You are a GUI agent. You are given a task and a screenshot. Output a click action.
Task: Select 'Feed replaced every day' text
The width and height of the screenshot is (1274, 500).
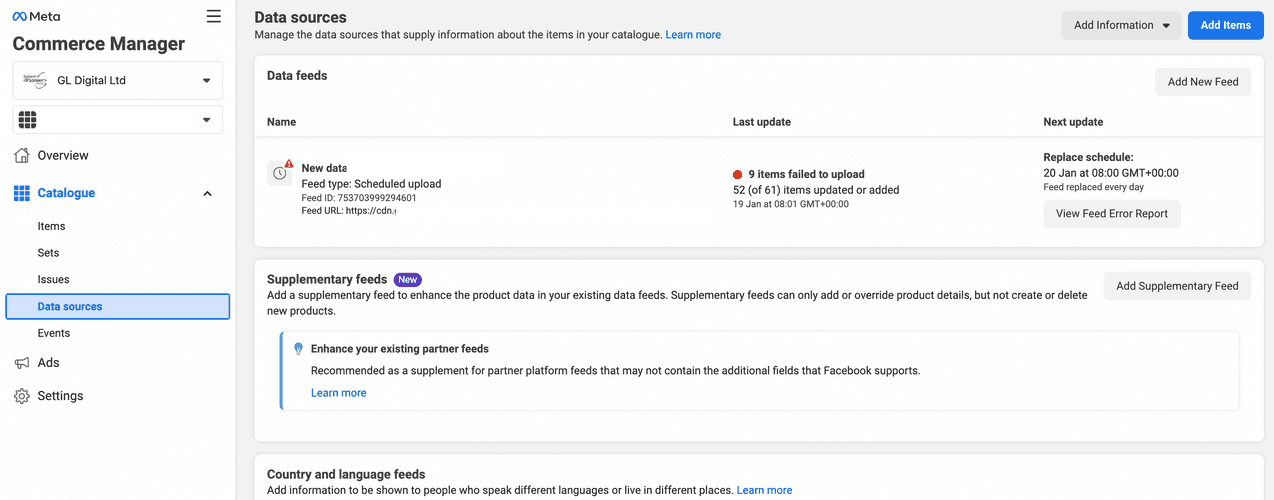(x=1094, y=187)
